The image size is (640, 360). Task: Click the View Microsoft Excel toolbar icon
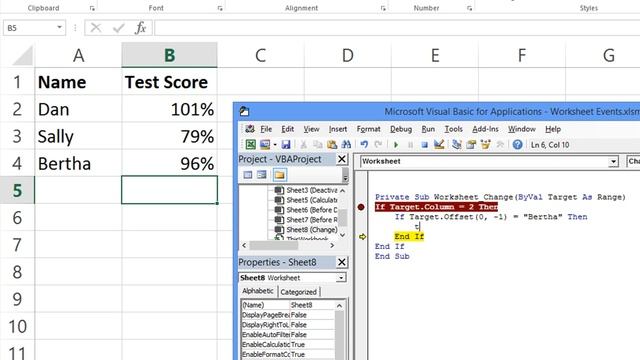pyautogui.click(x=250, y=144)
